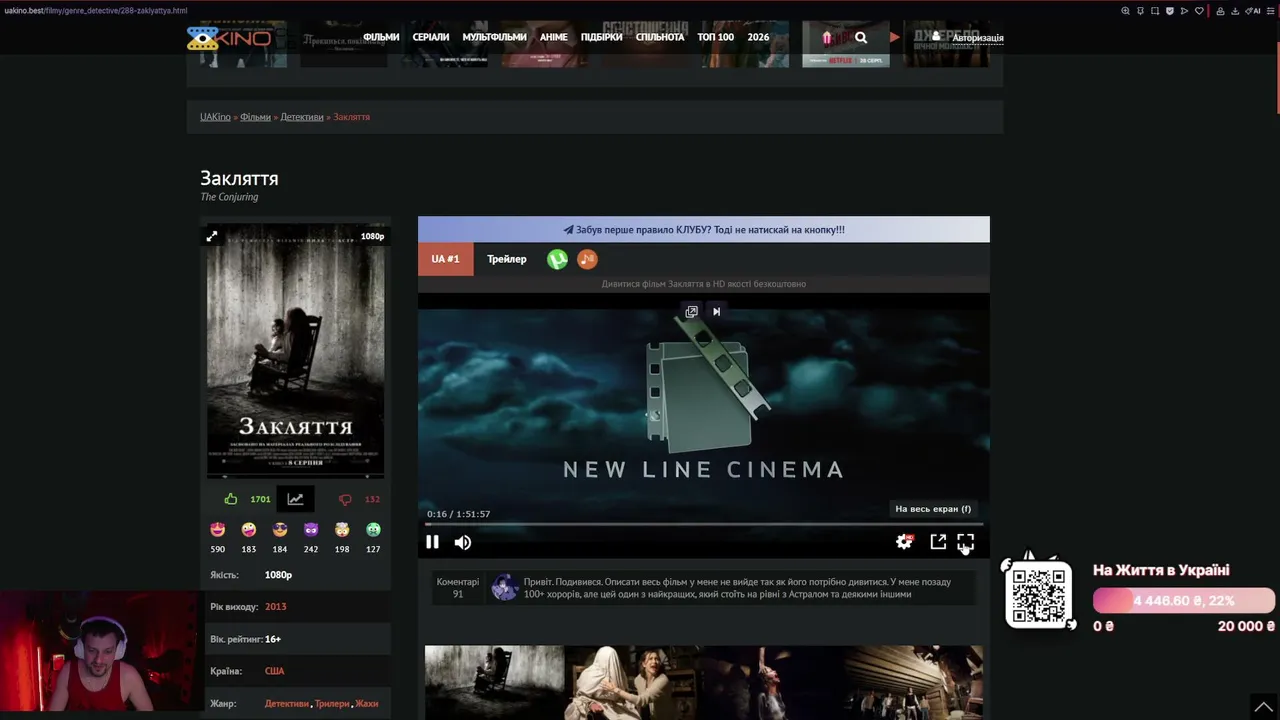This screenshot has height=720, width=1280.
Task: Click the Коментарі 91 comments counter
Action: pyautogui.click(x=458, y=588)
